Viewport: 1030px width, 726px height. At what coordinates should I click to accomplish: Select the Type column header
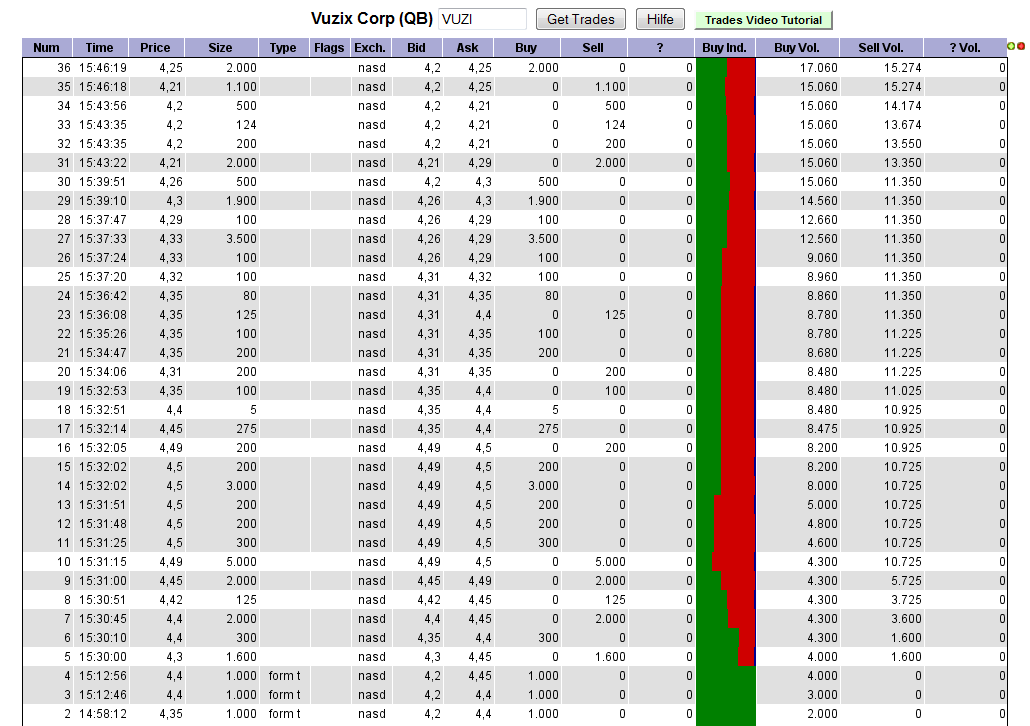[x=283, y=47]
